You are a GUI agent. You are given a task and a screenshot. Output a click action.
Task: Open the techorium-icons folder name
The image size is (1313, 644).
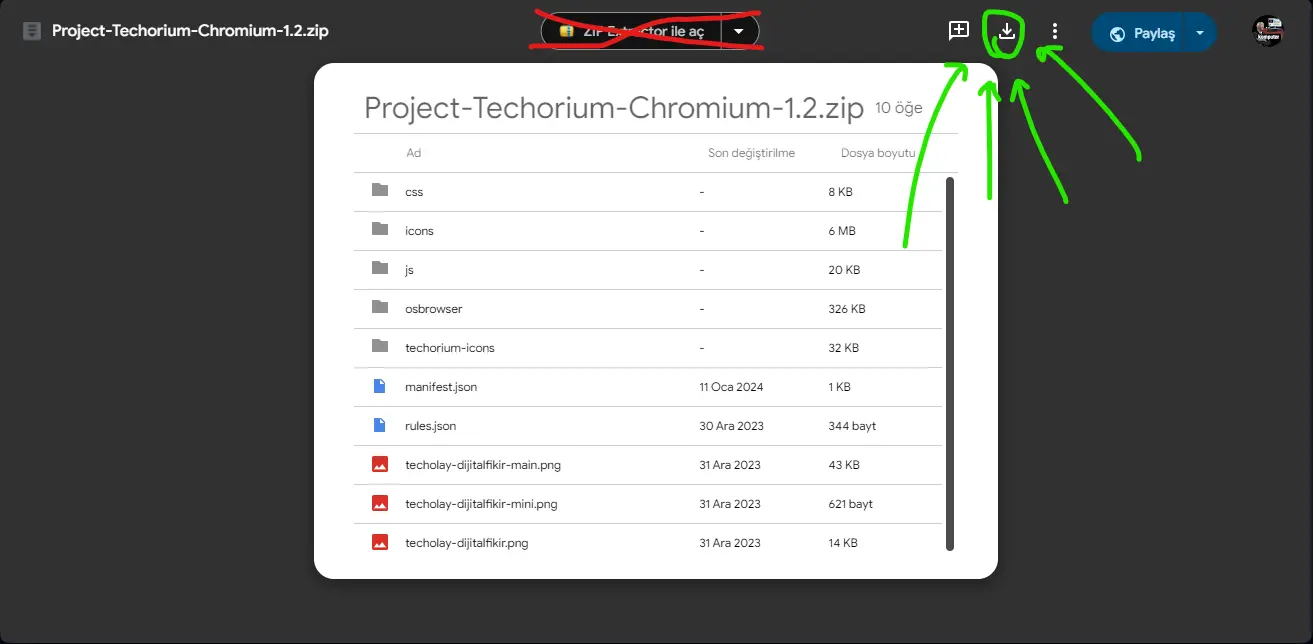pos(450,348)
